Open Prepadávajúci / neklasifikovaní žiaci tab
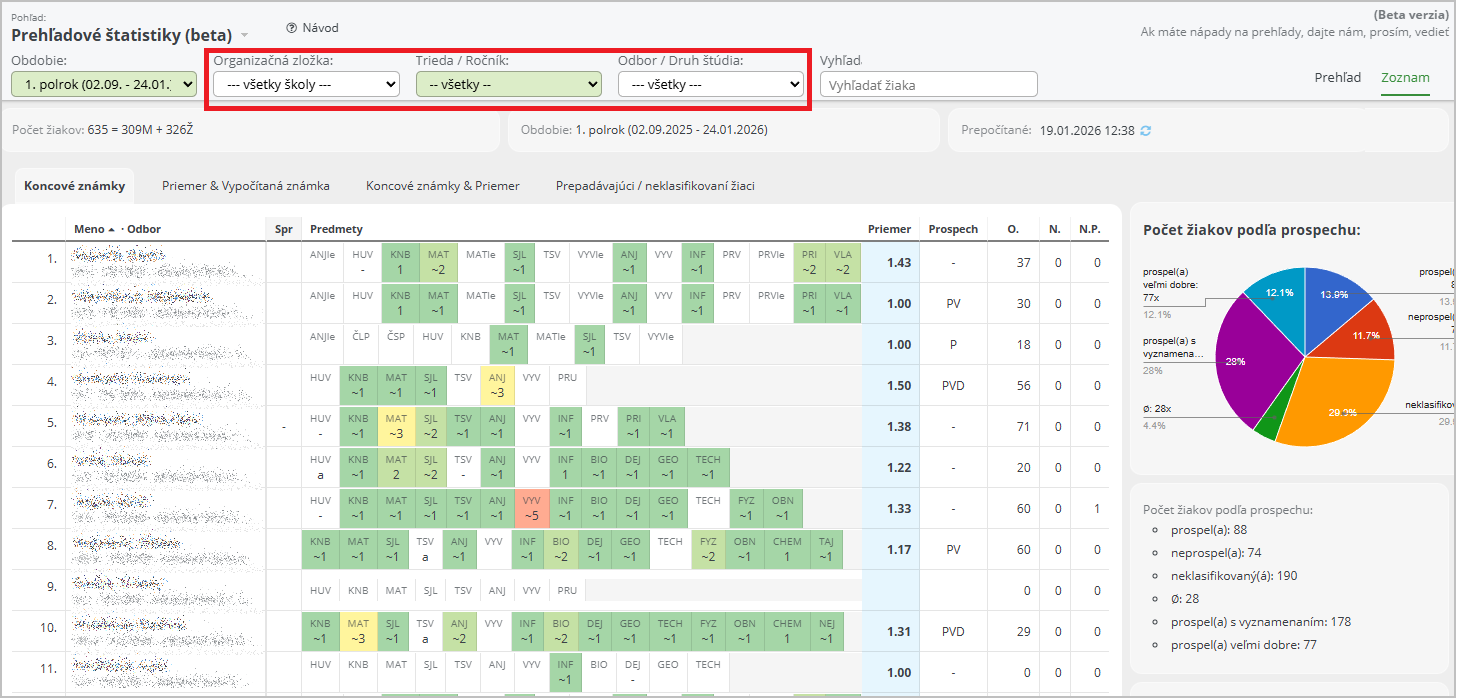 click(x=655, y=186)
